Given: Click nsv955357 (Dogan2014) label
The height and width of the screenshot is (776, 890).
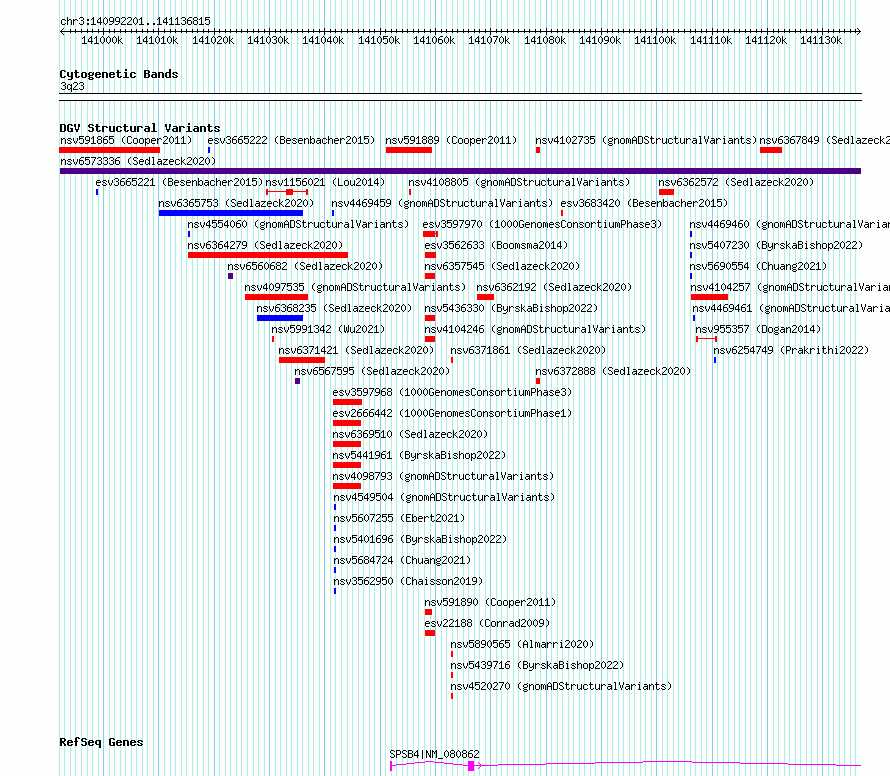Looking at the screenshot, I should 758,329.
